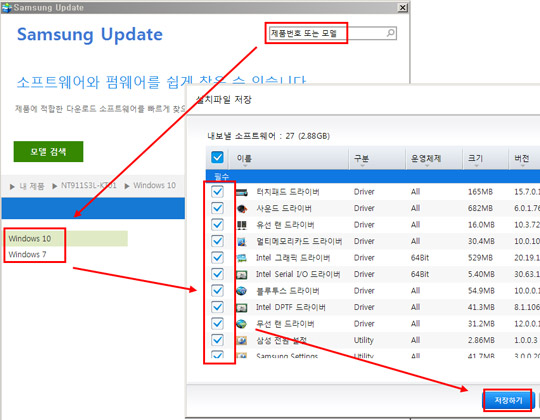Click the Samsung power settings utility icon
This screenshot has width=540, height=420.
click(x=242, y=340)
